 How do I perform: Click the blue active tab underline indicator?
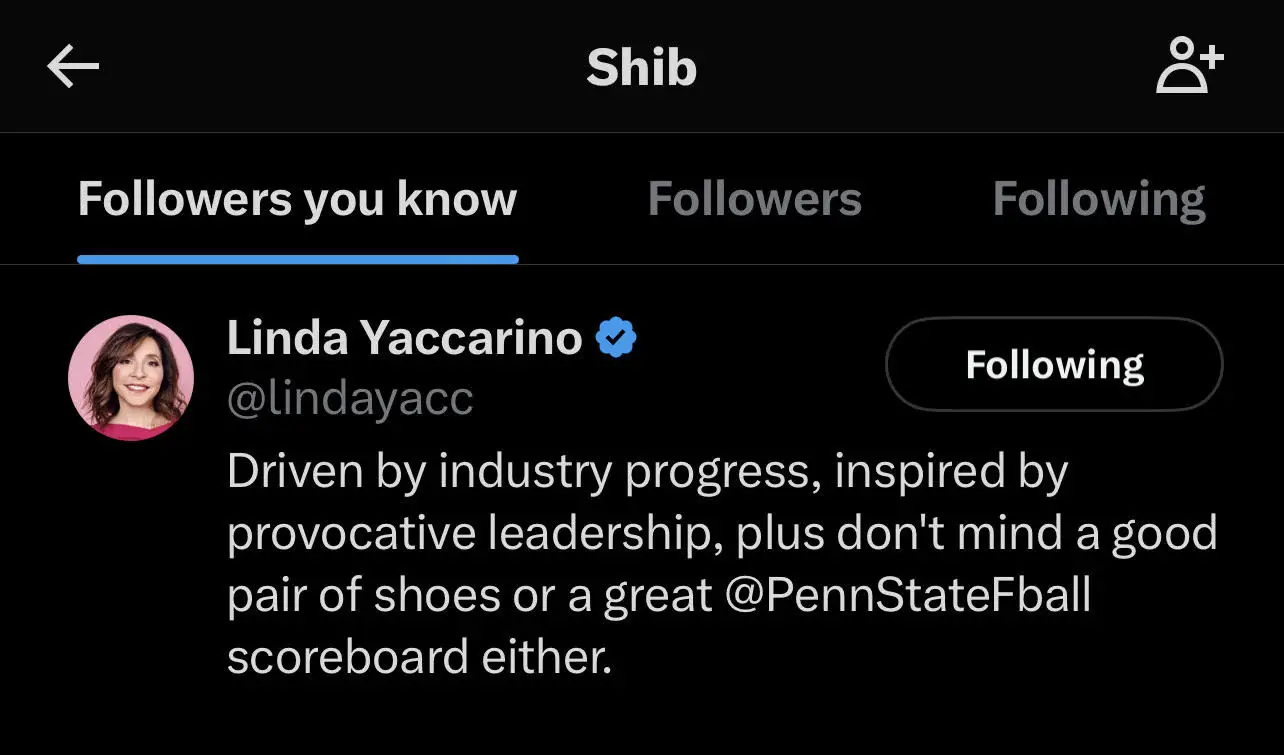point(297,259)
